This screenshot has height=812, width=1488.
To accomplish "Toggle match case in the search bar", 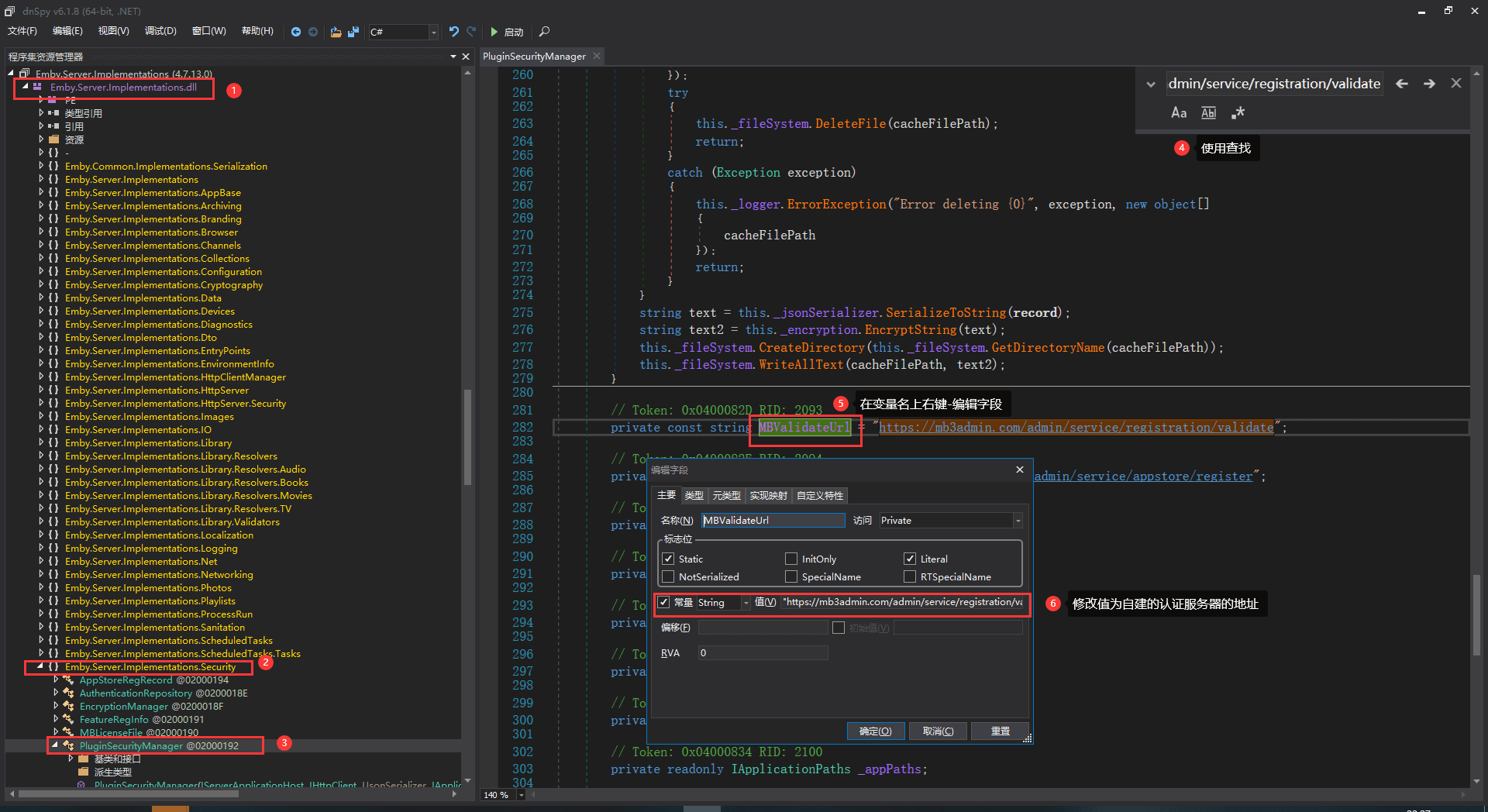I will click(x=1178, y=112).
